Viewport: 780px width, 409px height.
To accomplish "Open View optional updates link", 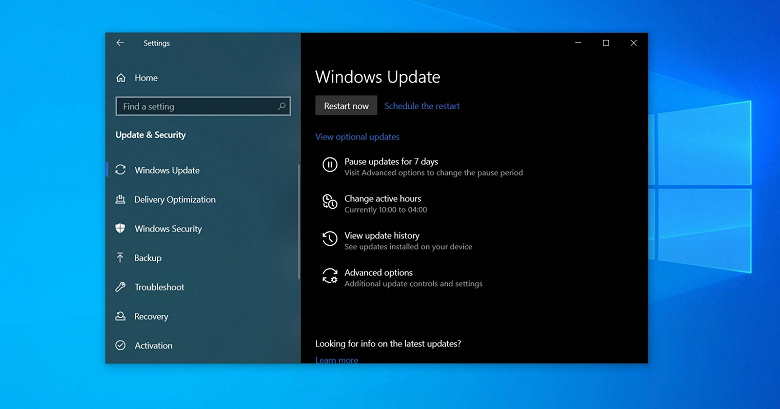I will pyautogui.click(x=357, y=137).
